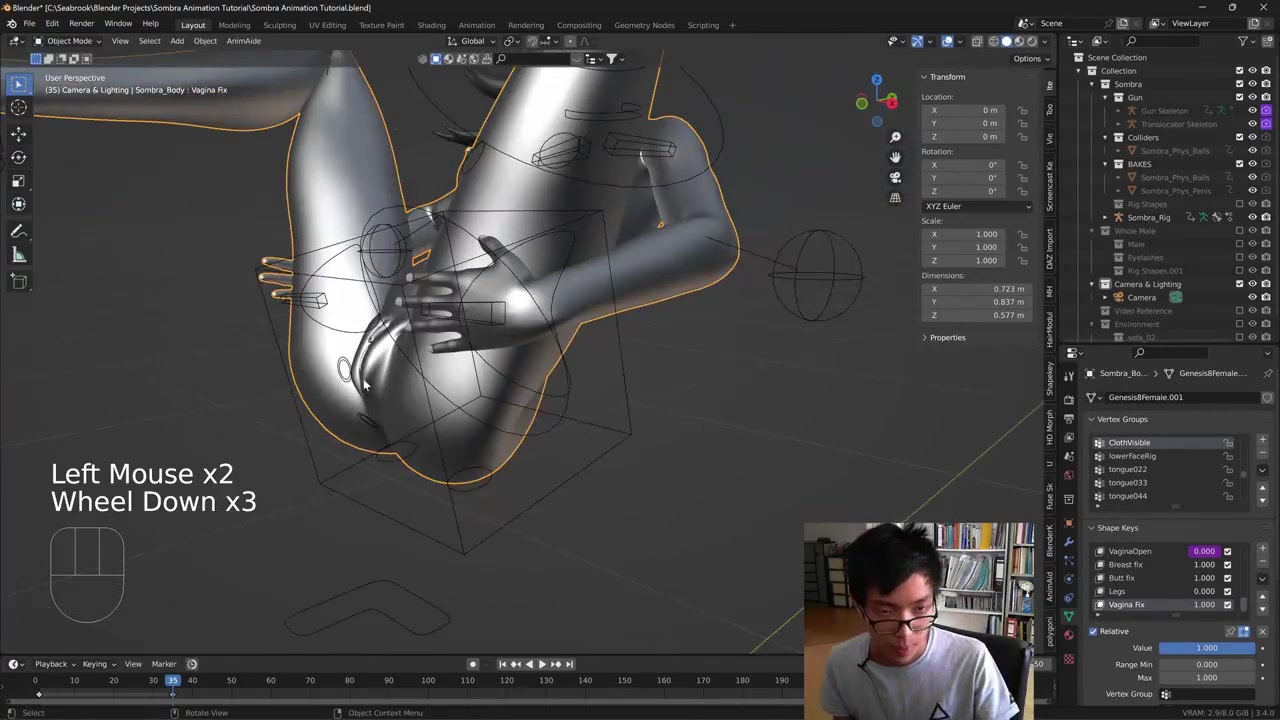
Task: Click the Options button in viewport header
Action: (x=1030, y=59)
